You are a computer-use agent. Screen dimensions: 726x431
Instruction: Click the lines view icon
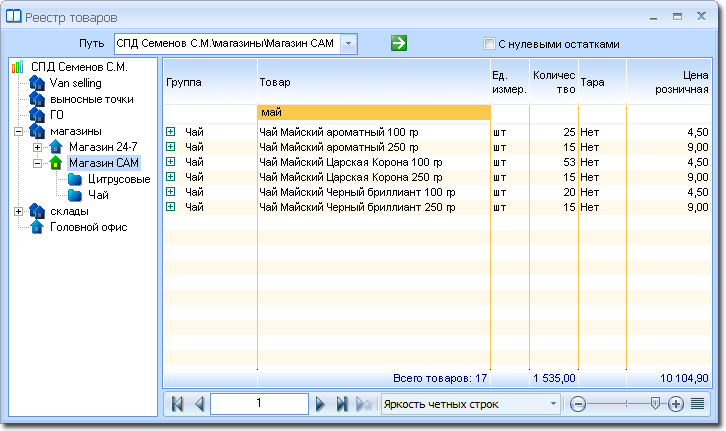697,404
